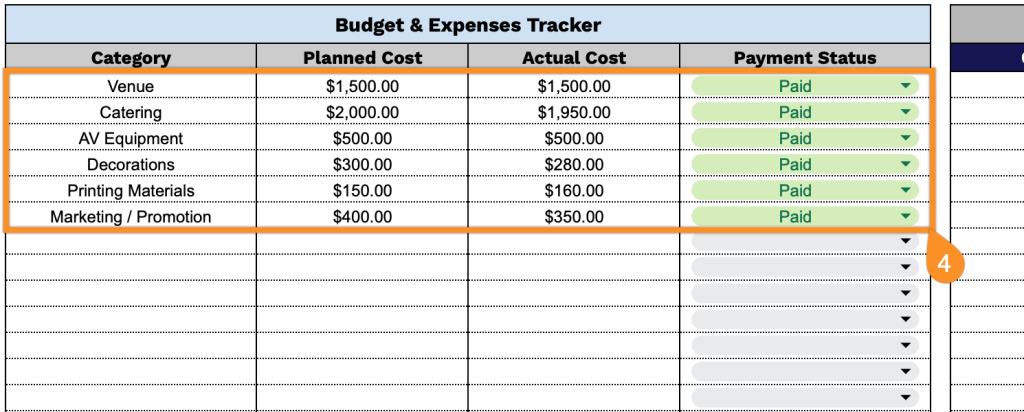Click the orange step 4 badge
1024x412 pixels.
(946, 261)
